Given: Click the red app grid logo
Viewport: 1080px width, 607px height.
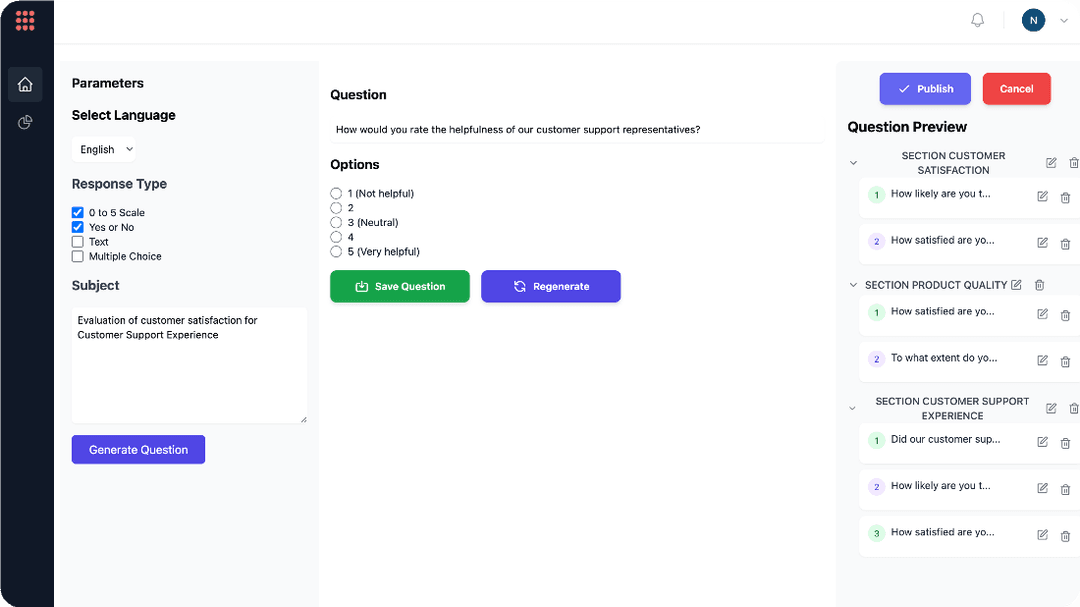Looking at the screenshot, I should 25,20.
